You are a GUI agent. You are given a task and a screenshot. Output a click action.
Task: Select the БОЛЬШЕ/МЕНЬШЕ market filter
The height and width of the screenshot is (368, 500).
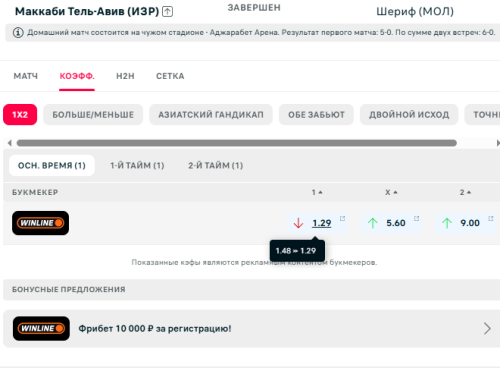[93, 115]
